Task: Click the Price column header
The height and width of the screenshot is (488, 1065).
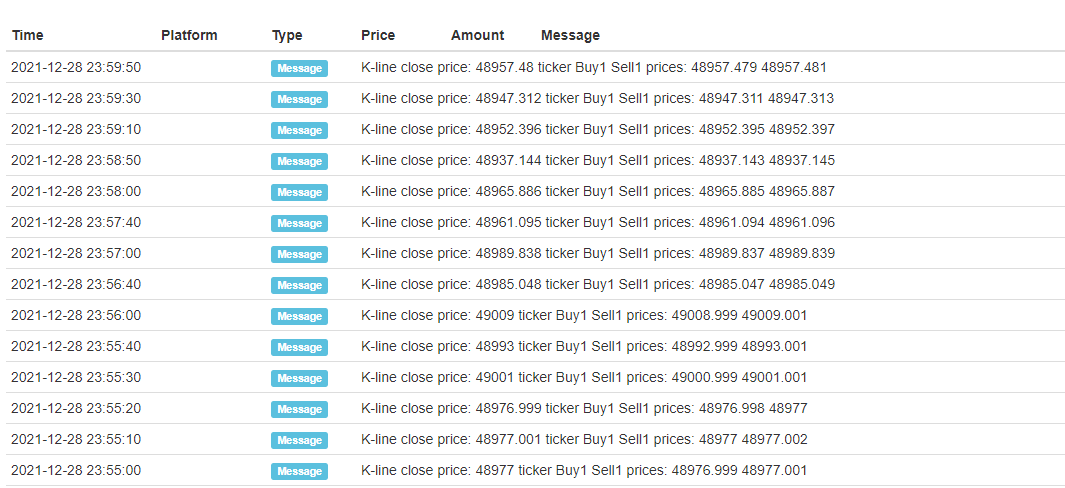Action: point(378,35)
